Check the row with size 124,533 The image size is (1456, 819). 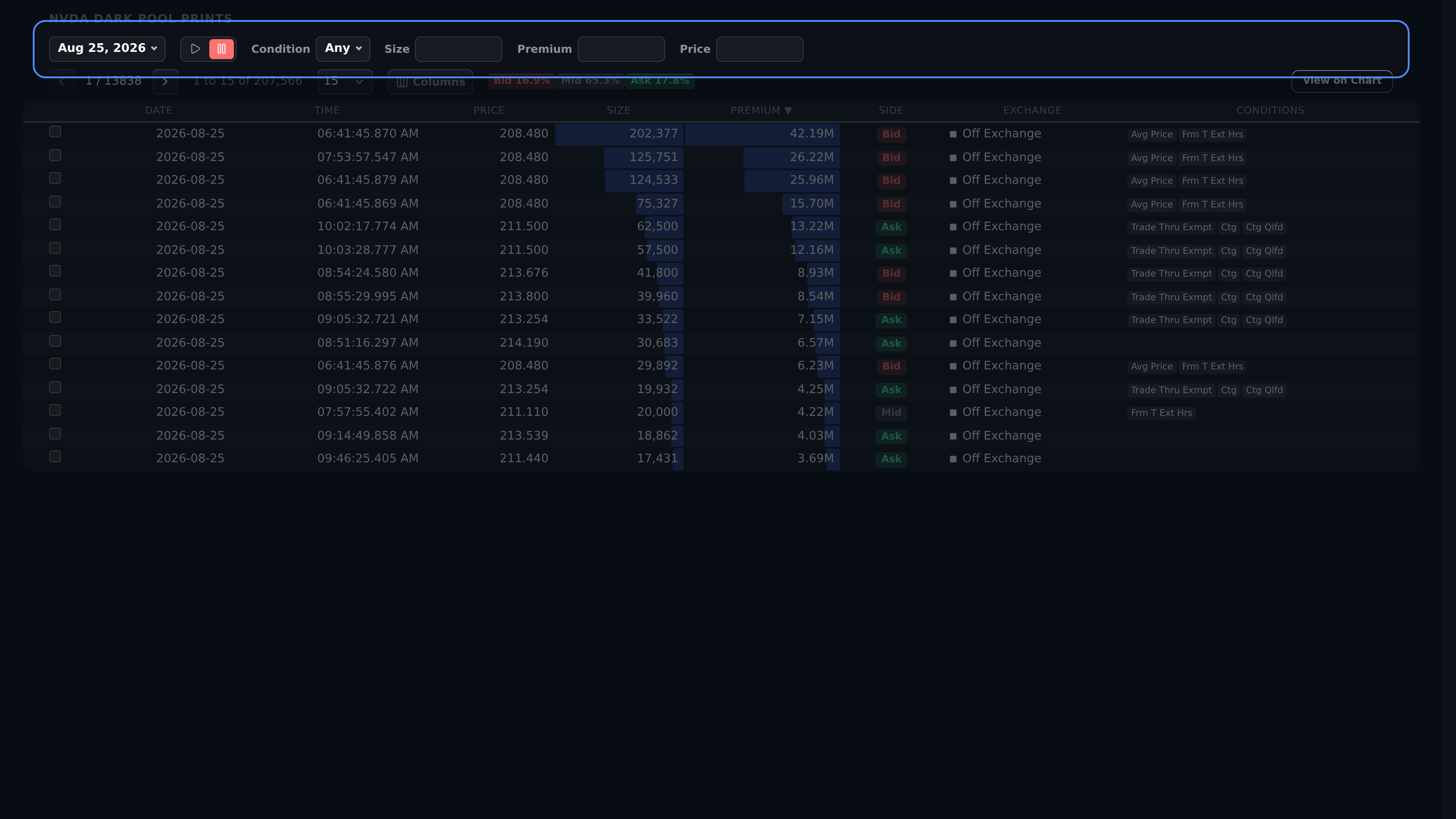55,178
